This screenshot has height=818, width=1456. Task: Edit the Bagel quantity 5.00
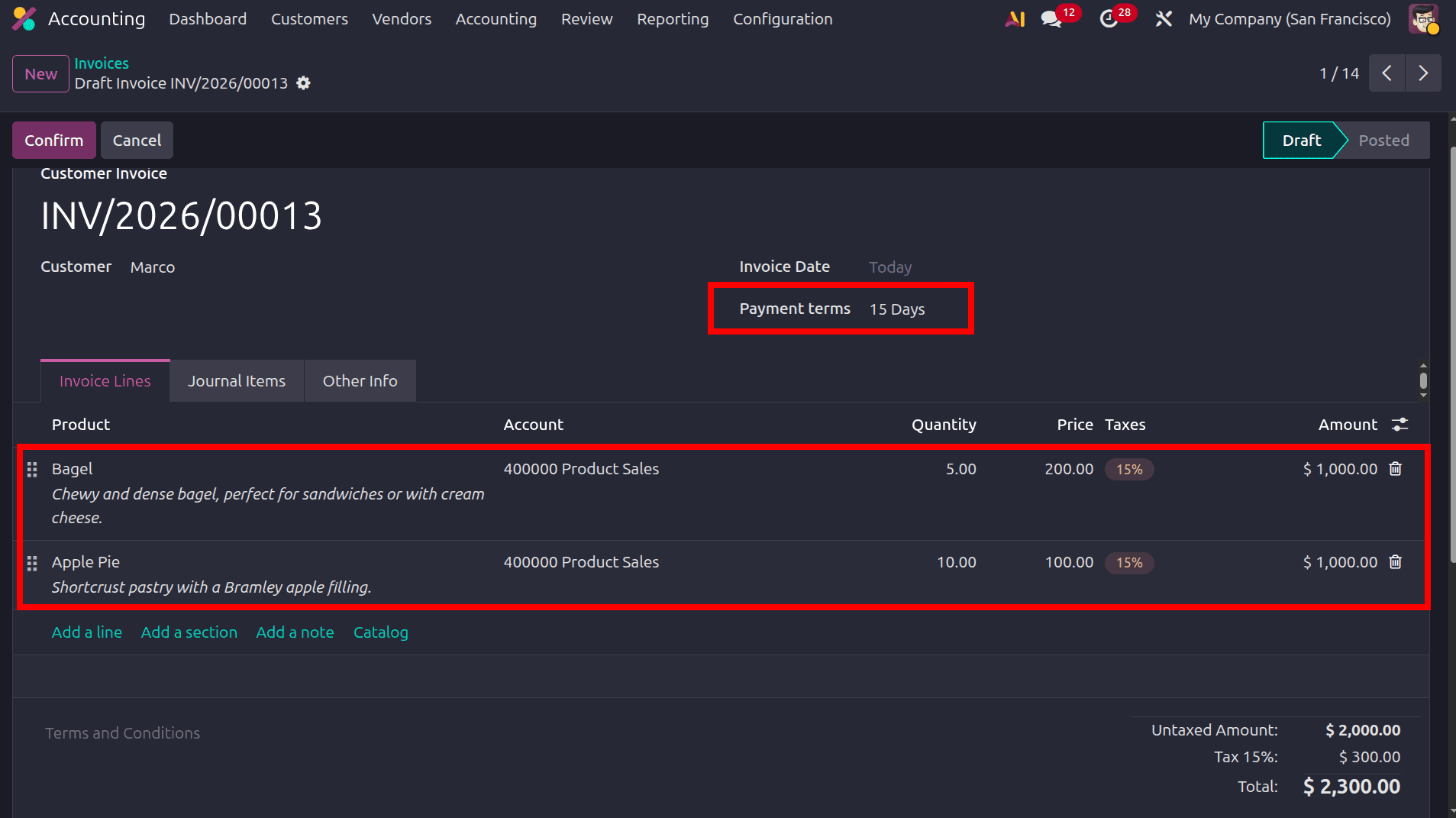tap(960, 469)
